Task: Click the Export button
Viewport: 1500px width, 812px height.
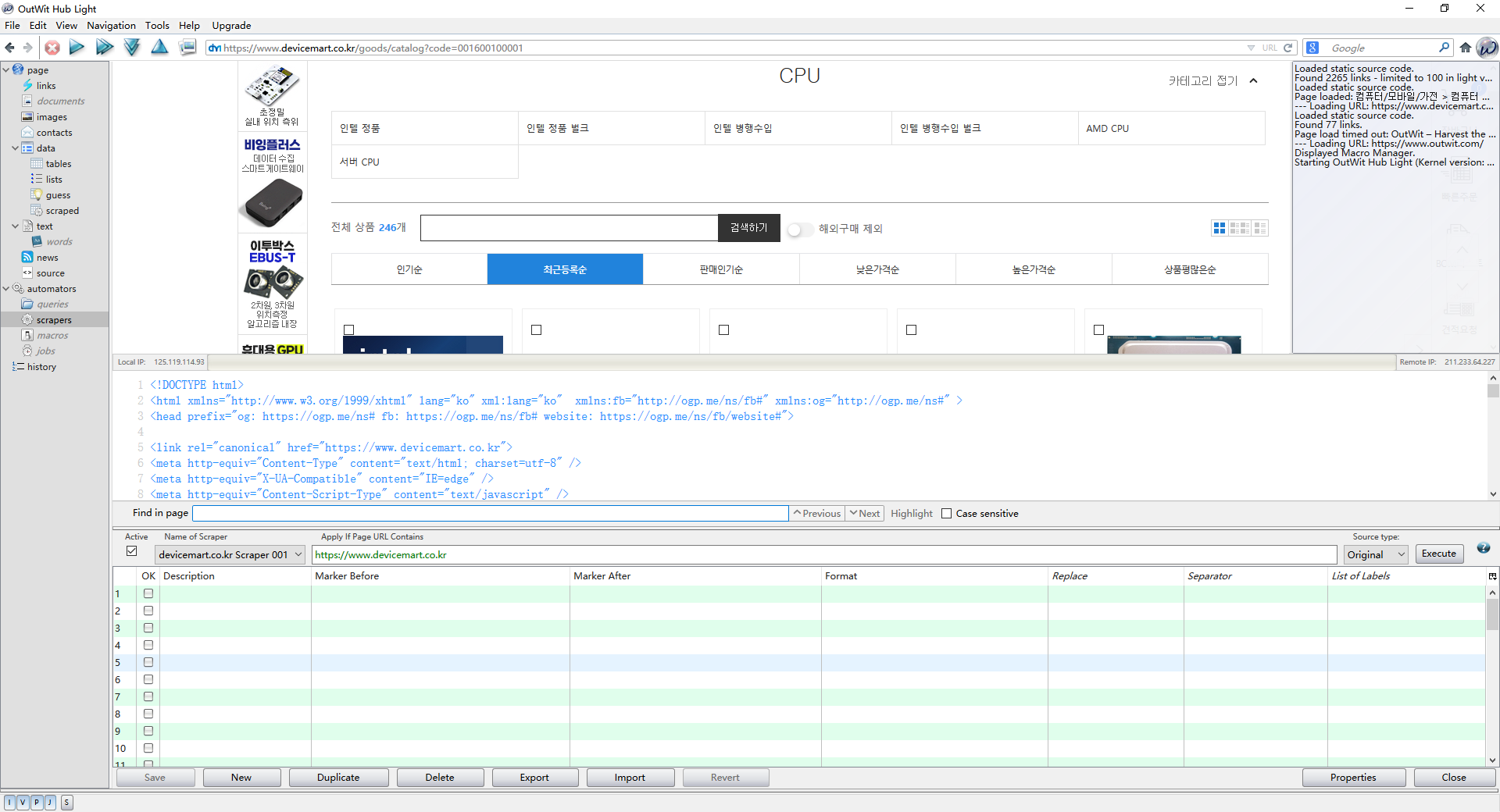Action: [x=534, y=778]
